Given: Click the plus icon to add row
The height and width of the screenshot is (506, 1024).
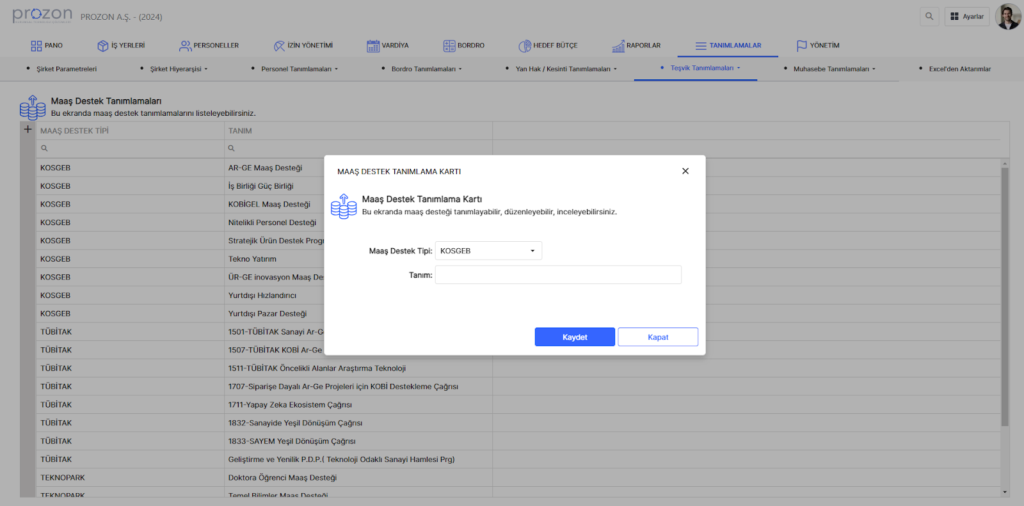Looking at the screenshot, I should point(27,130).
